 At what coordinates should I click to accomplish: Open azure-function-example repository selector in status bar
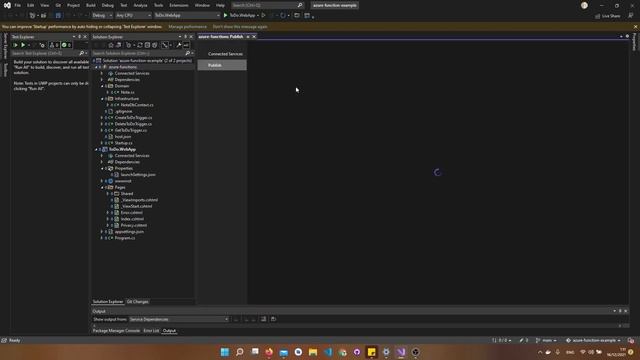[x=593, y=340]
